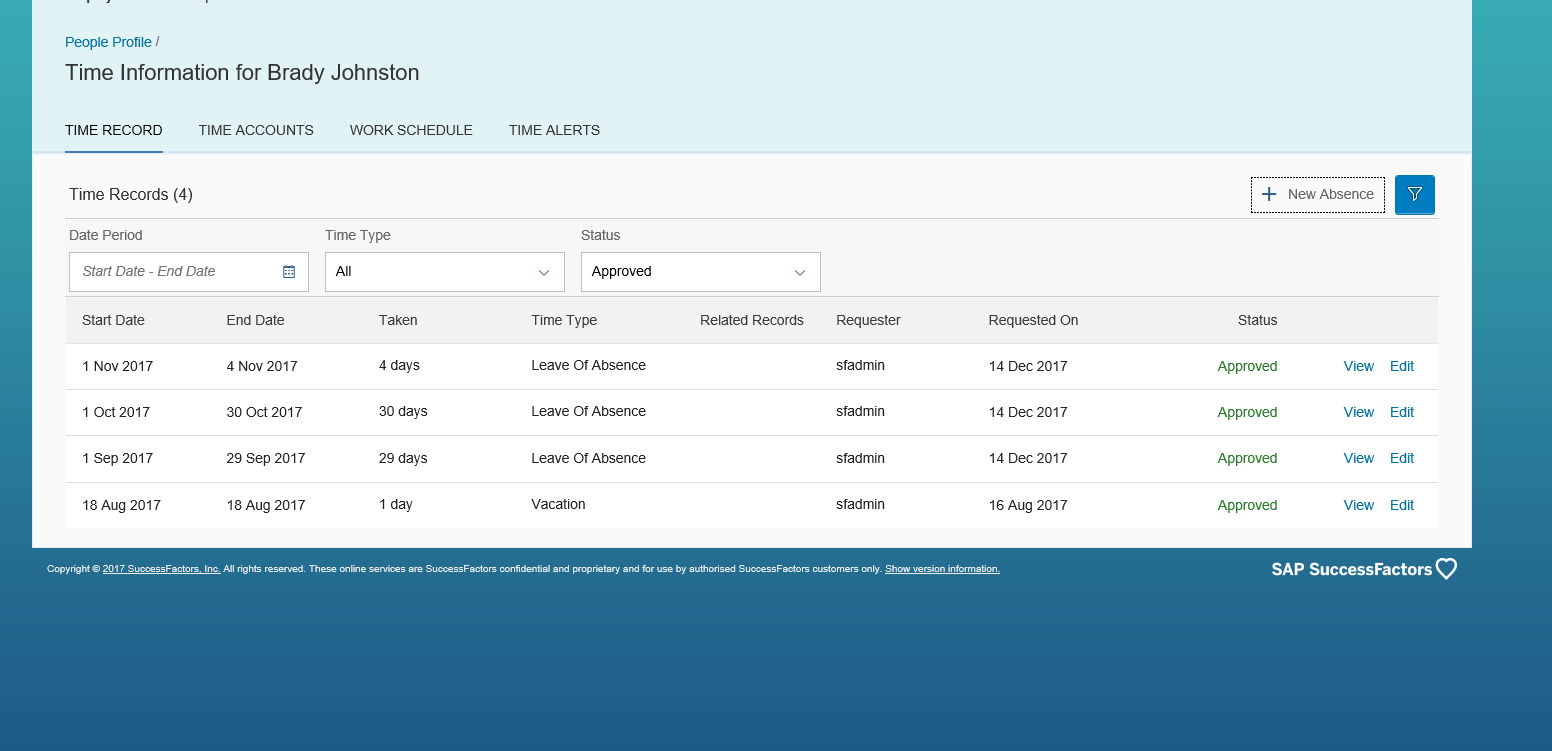Click the Start Date column header
This screenshot has height=751, width=1552.
click(113, 320)
